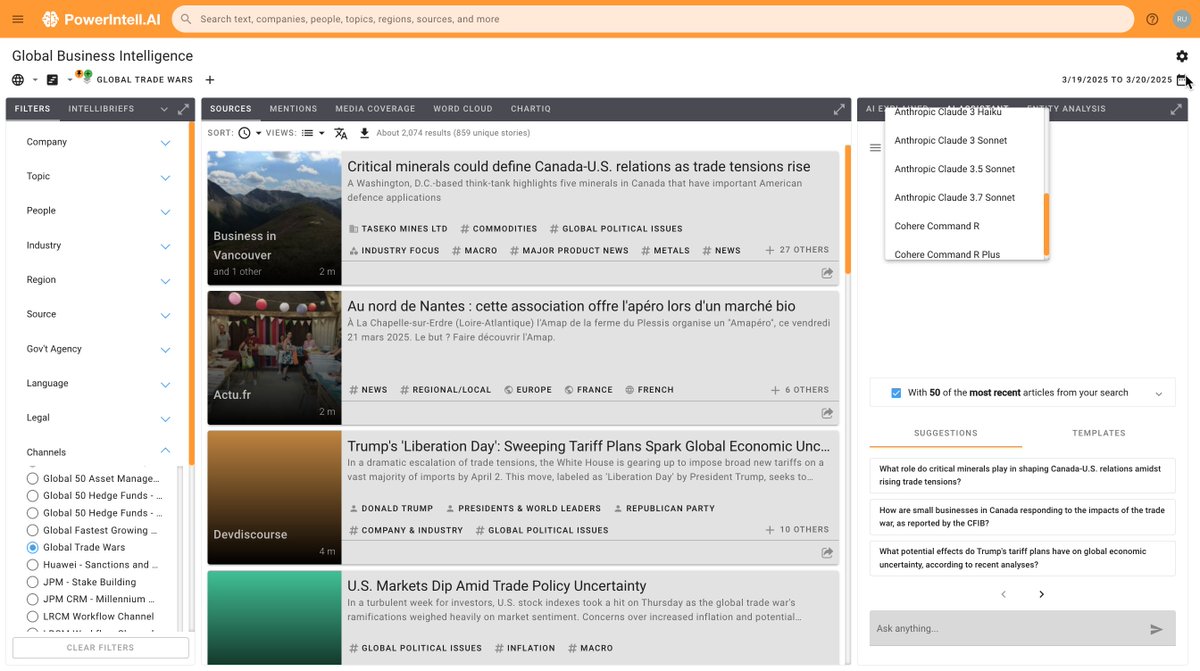Focus the Ask anything input field
Screen dimensions: 1200x671
click(1008, 629)
